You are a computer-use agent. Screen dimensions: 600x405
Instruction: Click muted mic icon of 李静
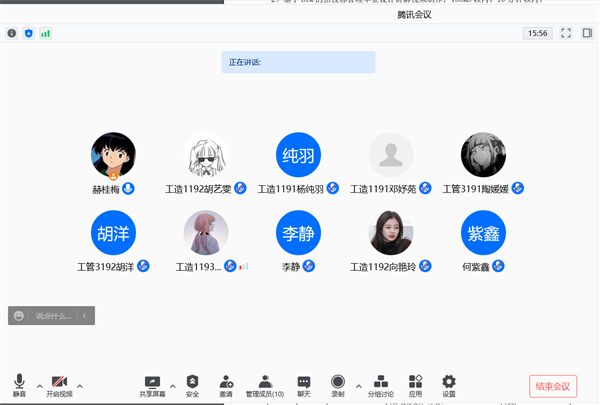pos(309,266)
